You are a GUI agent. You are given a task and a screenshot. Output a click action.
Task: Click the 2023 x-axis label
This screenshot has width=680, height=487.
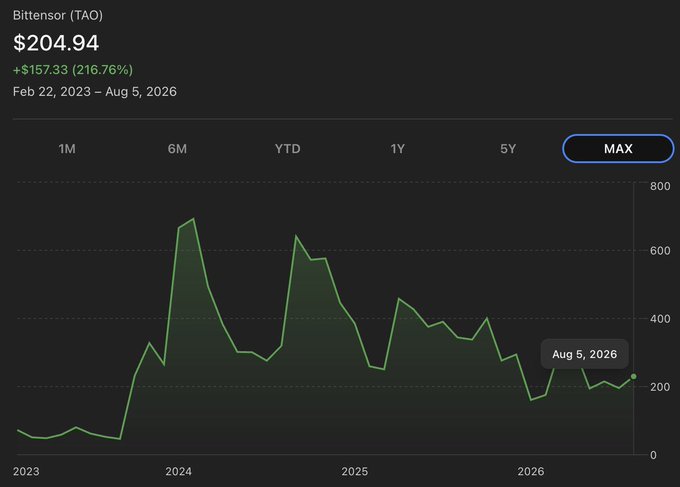click(26, 471)
